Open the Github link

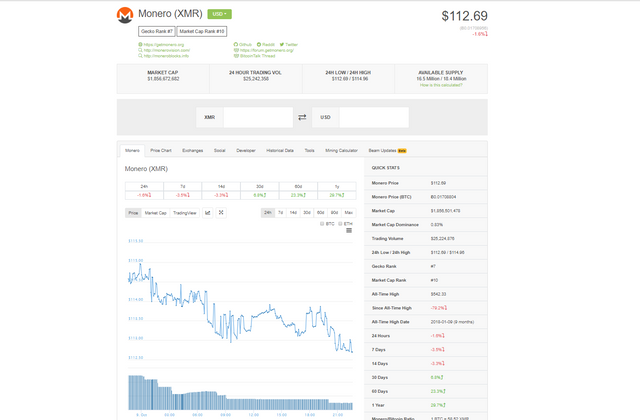243,45
